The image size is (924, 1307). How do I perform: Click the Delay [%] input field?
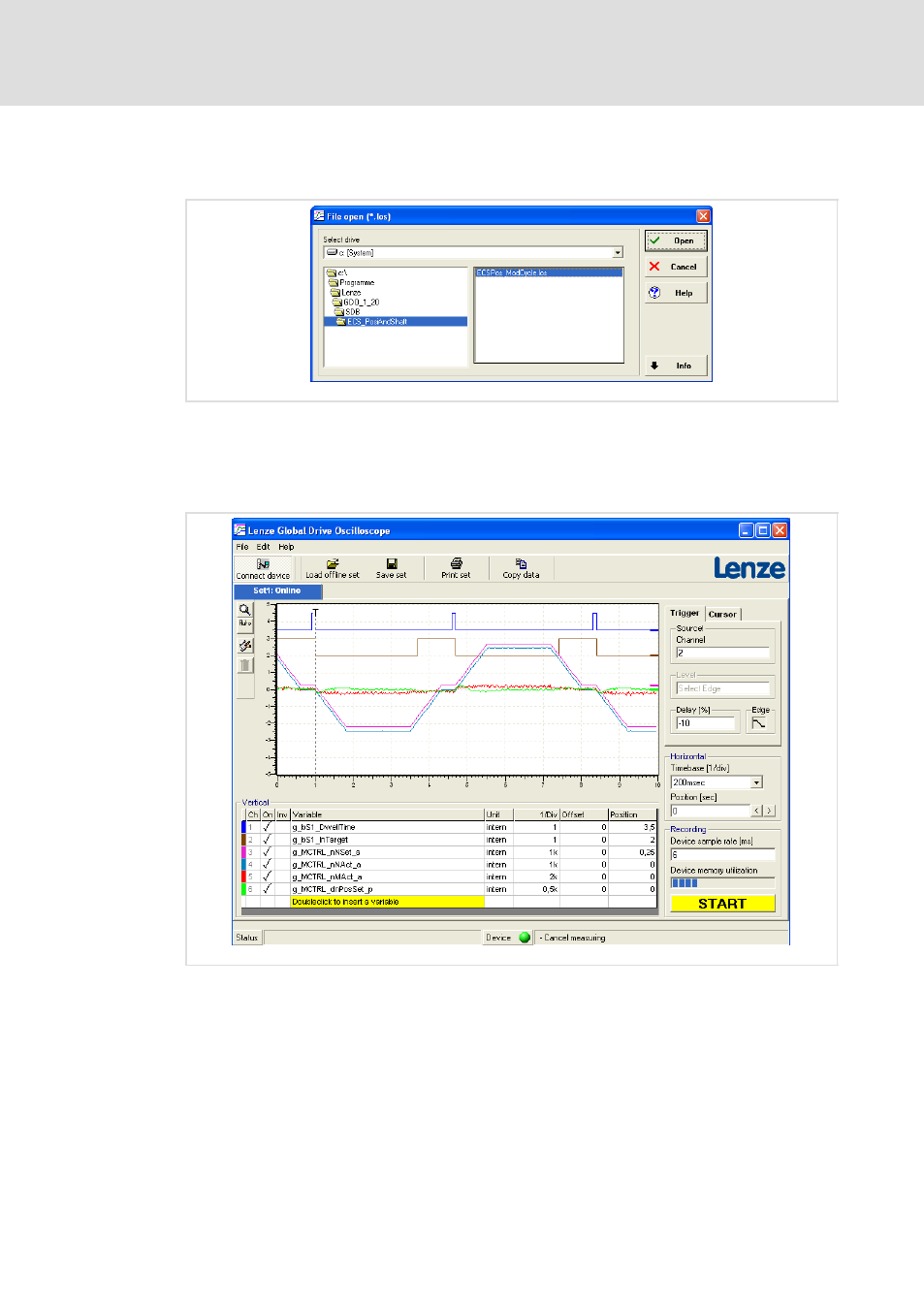(707, 723)
